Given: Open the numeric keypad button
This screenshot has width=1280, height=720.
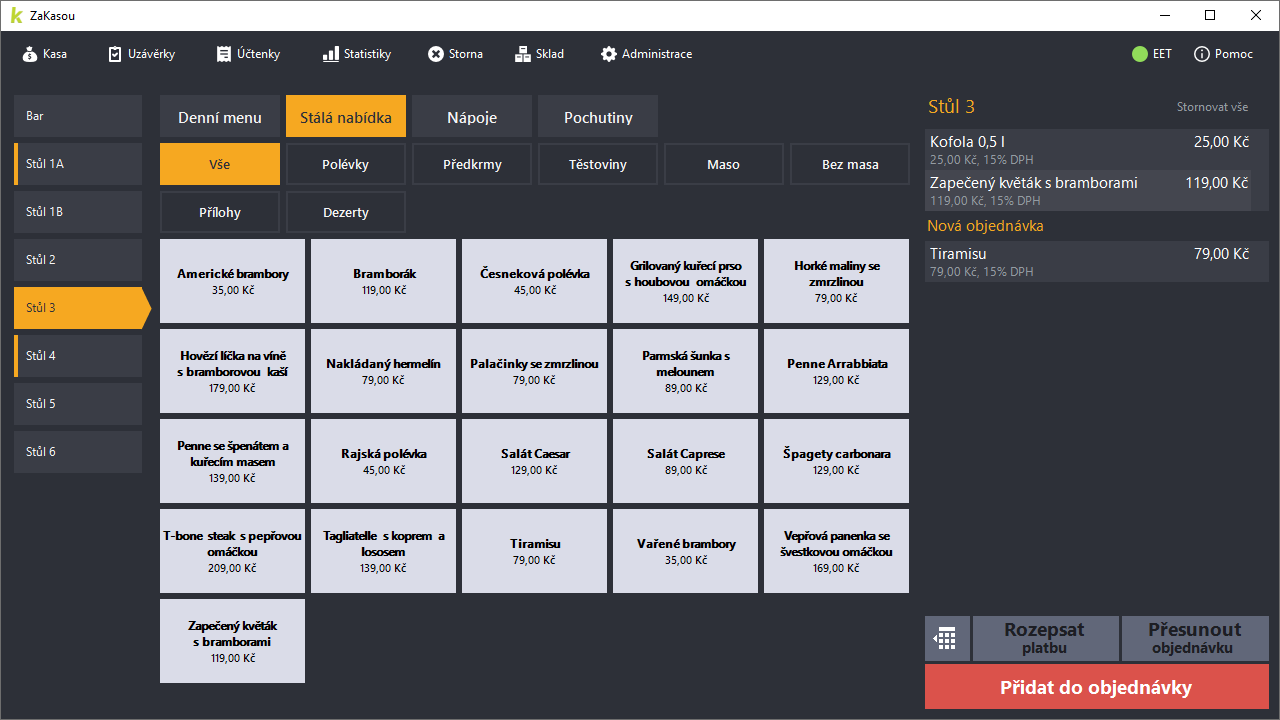Looking at the screenshot, I should coord(946,638).
